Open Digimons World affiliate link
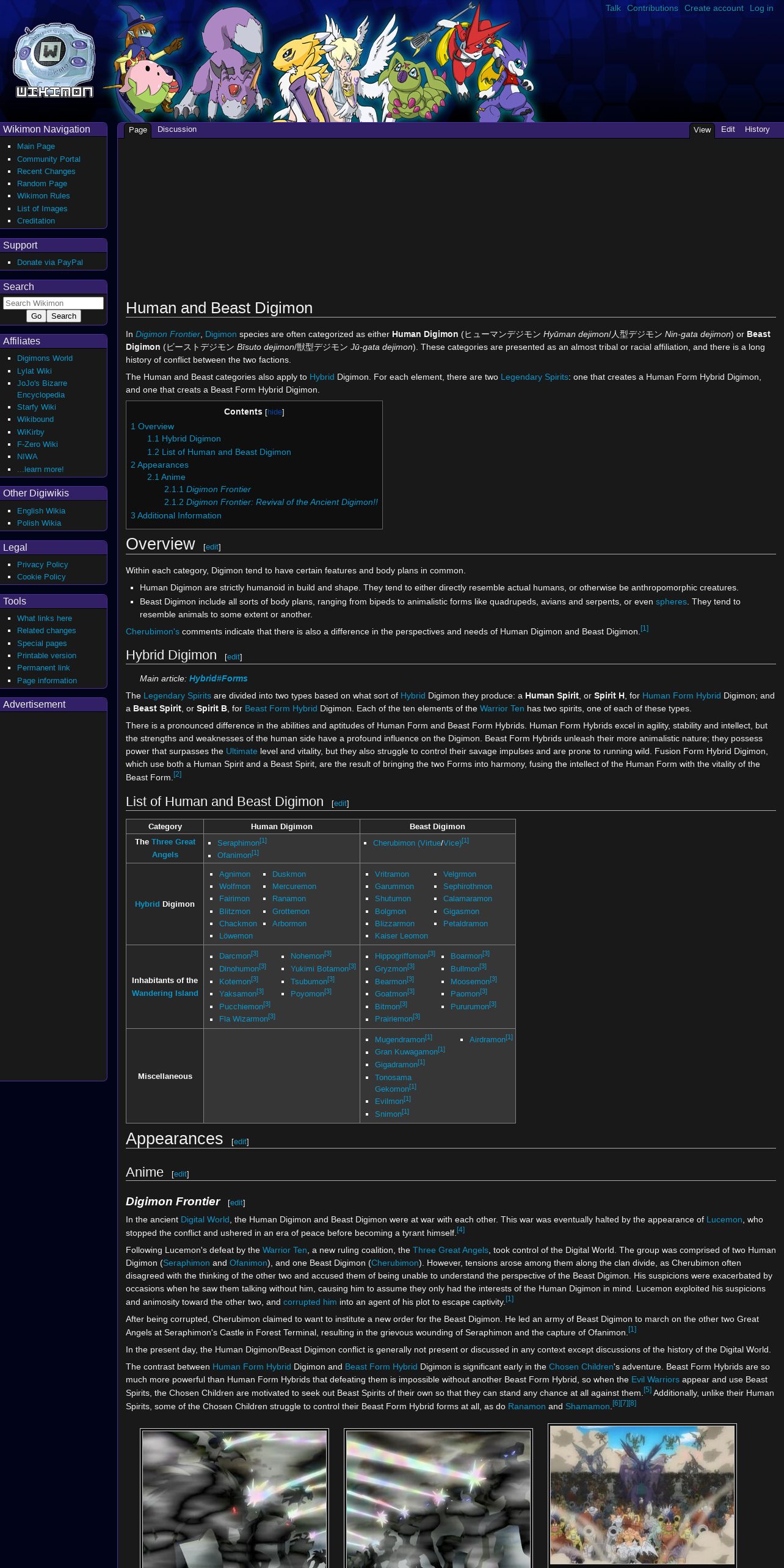This screenshot has height=1568, width=784. pos(45,358)
